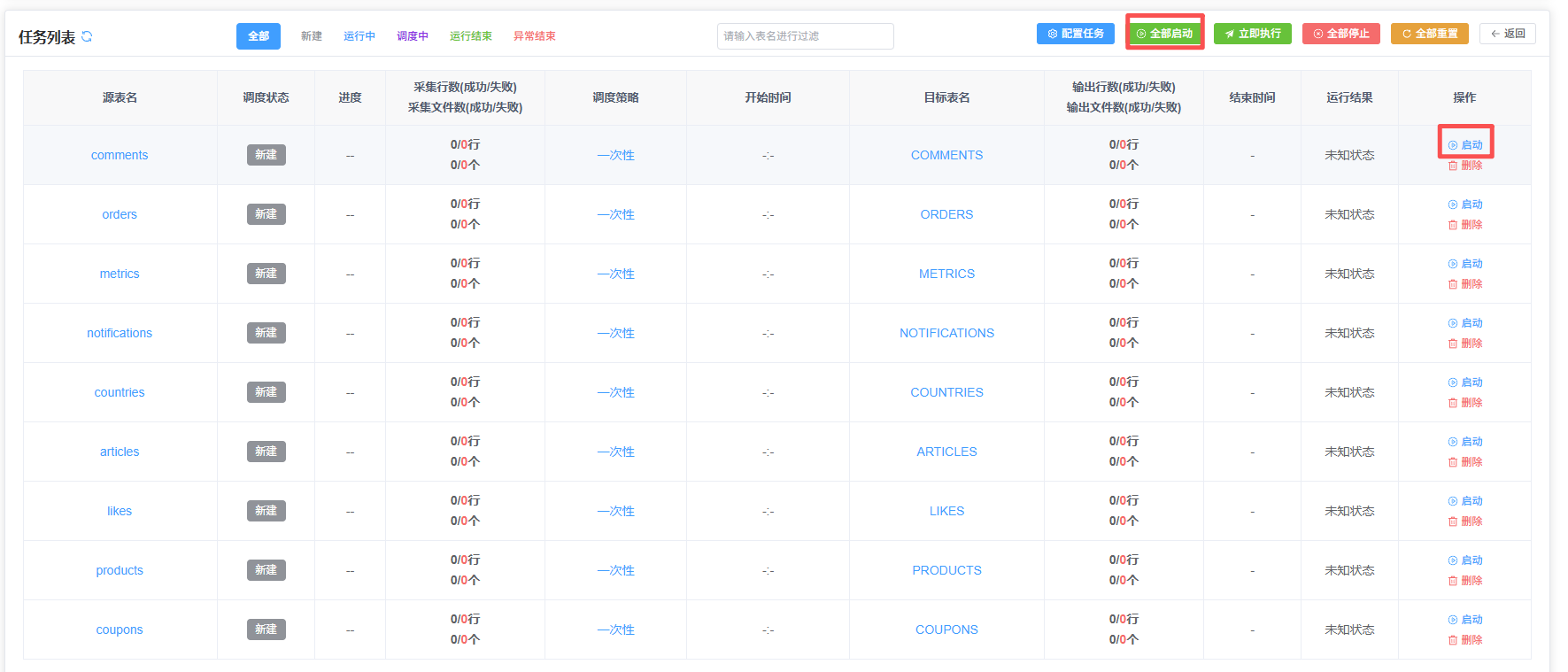Image resolution: width=1568 pixels, height=672 pixels.
Task: Delete the orders task
Action: [1465, 225]
